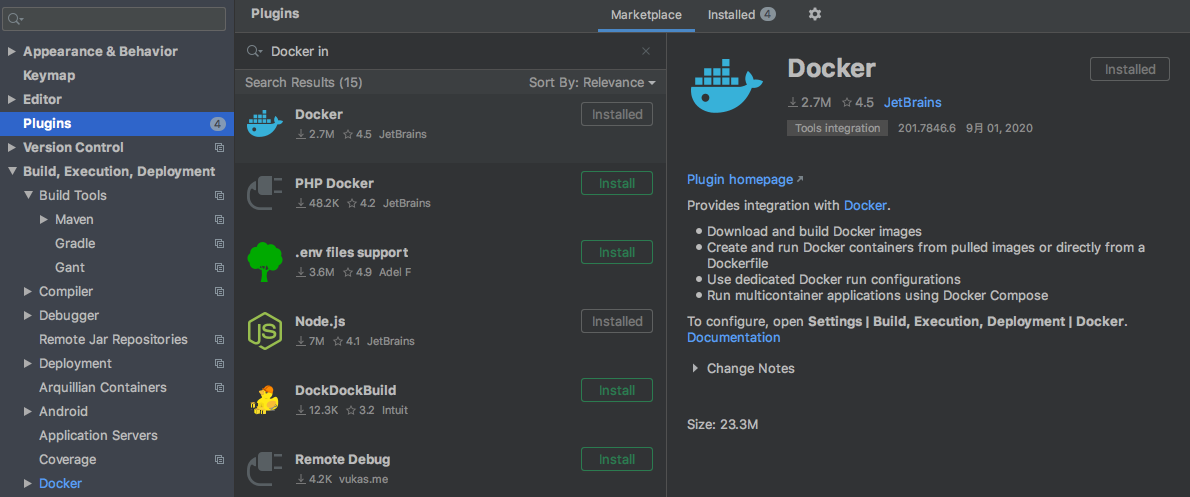Open Sort By: Relevance dropdown
The width and height of the screenshot is (1190, 497).
pyautogui.click(x=592, y=82)
